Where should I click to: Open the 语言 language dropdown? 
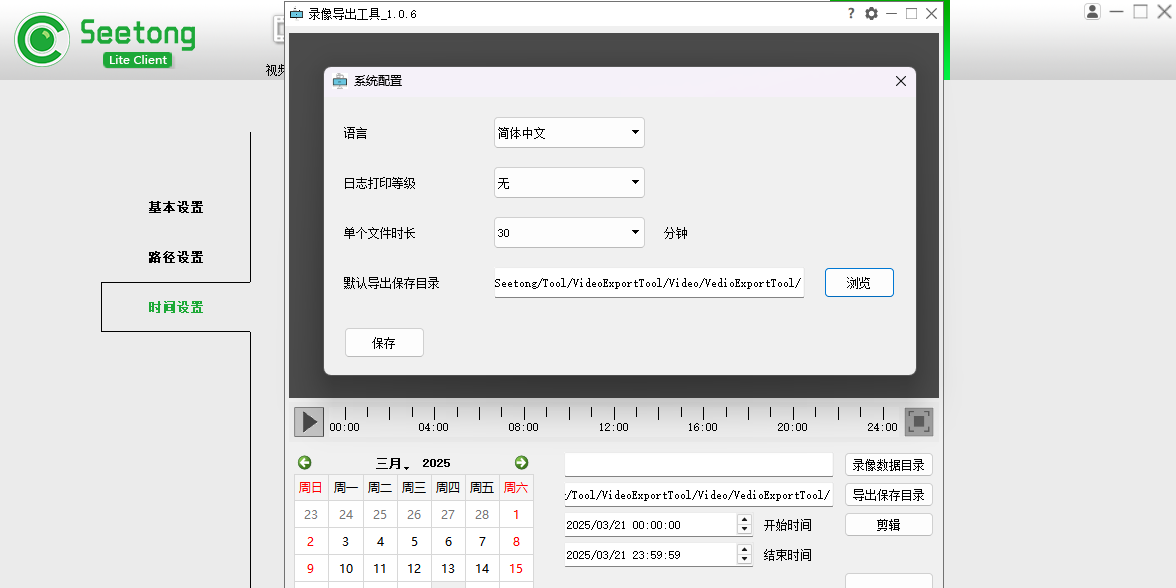coord(569,133)
